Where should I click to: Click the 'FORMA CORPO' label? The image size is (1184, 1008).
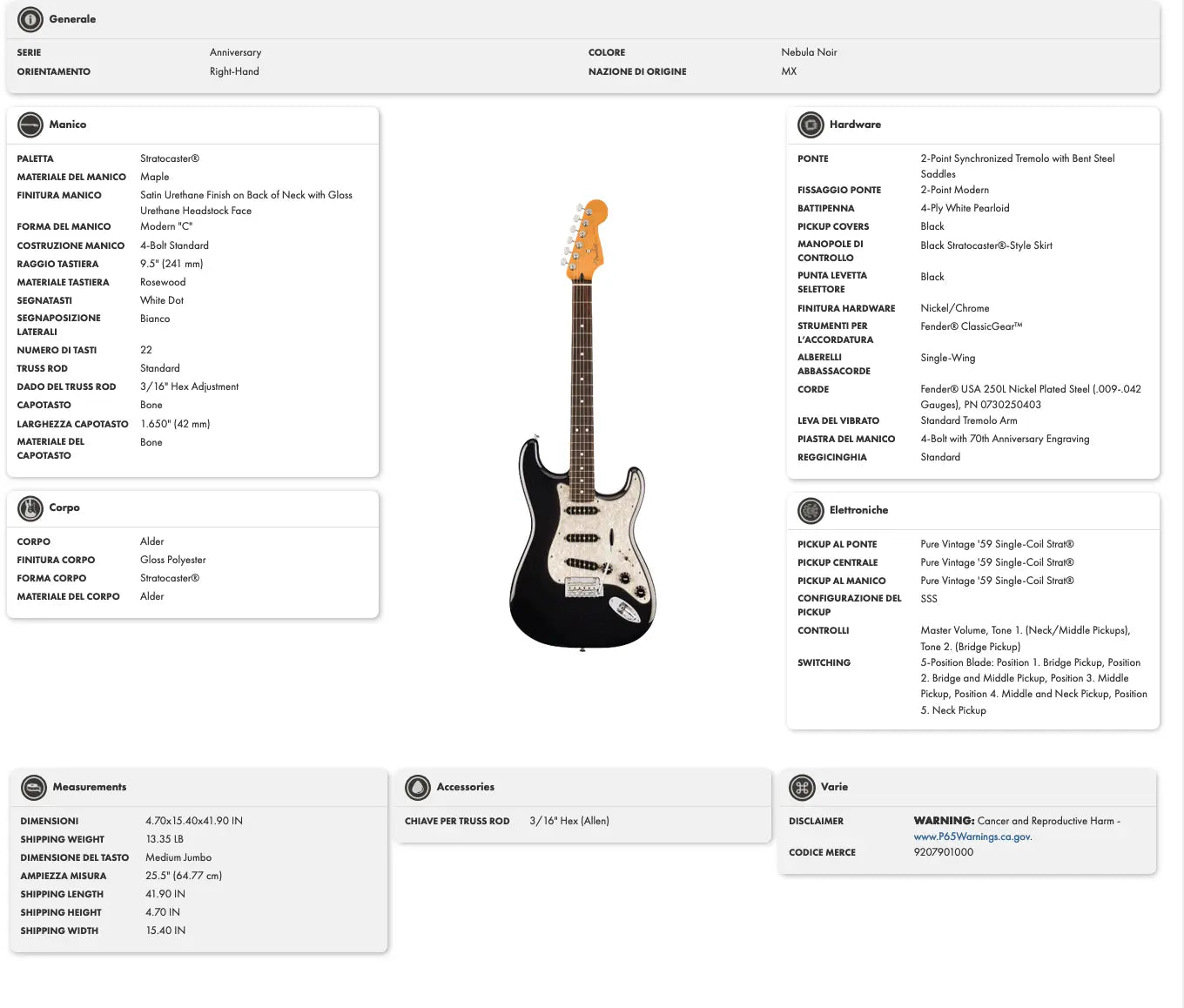51,578
